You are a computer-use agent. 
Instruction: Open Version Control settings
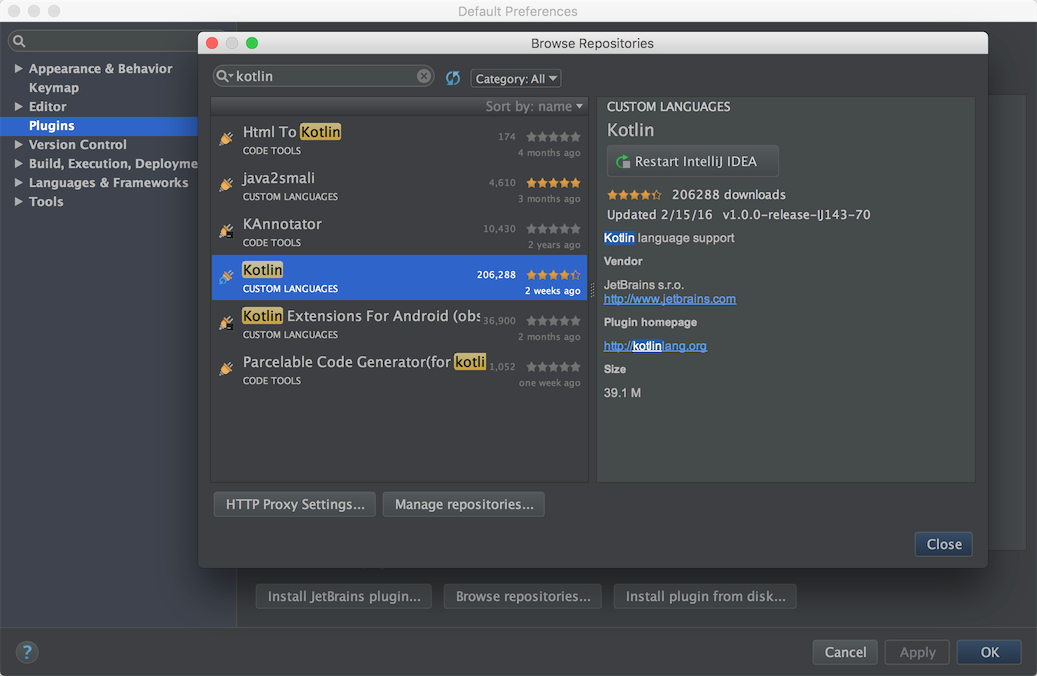click(x=77, y=145)
